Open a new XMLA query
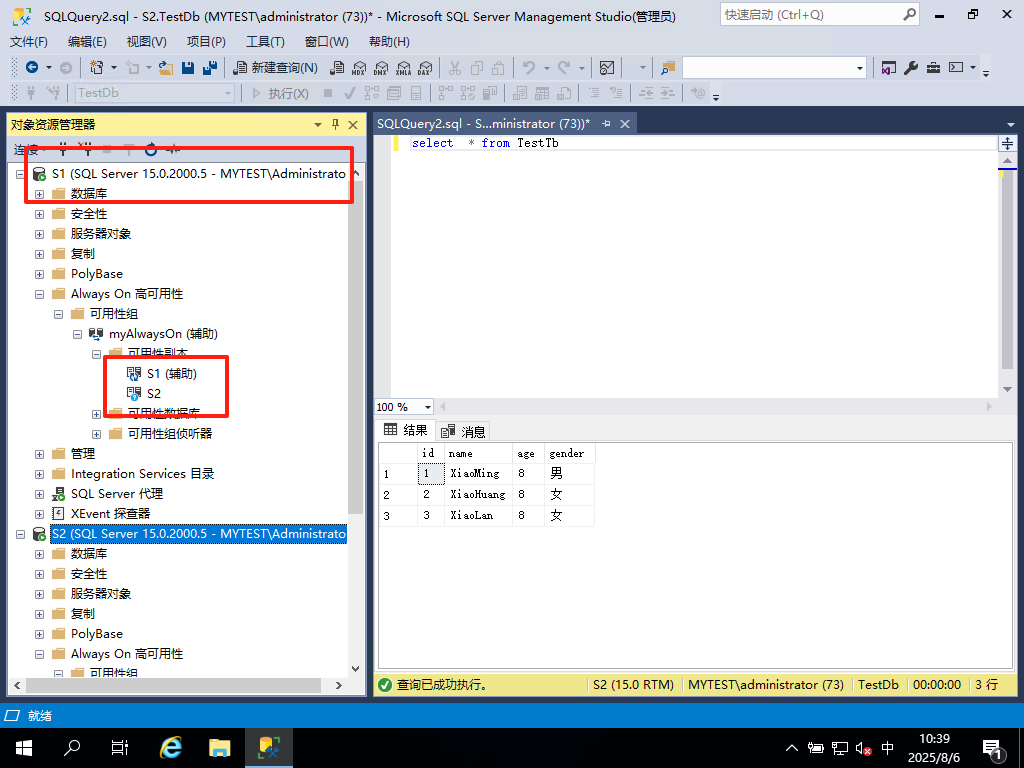The image size is (1024, 768). click(x=404, y=67)
